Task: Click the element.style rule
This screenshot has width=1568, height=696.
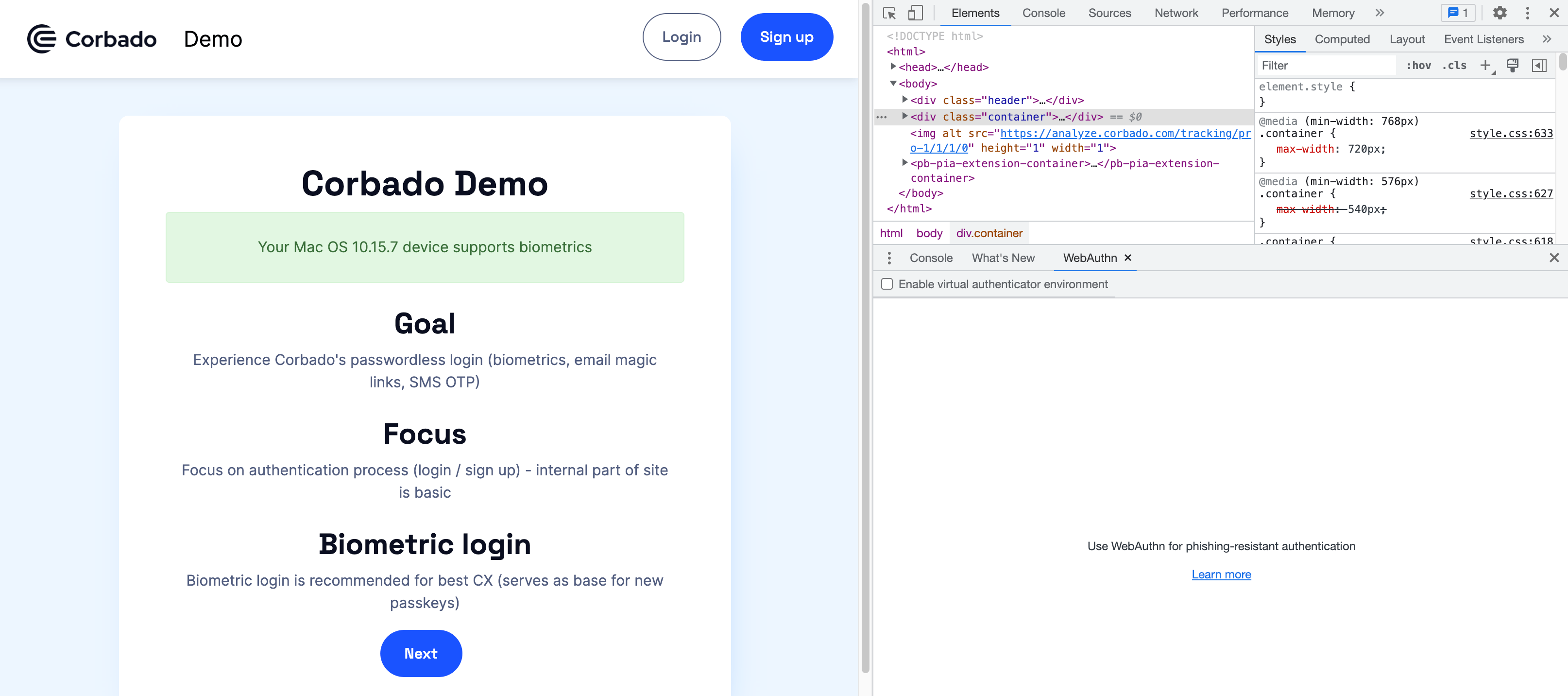Action: click(1307, 87)
